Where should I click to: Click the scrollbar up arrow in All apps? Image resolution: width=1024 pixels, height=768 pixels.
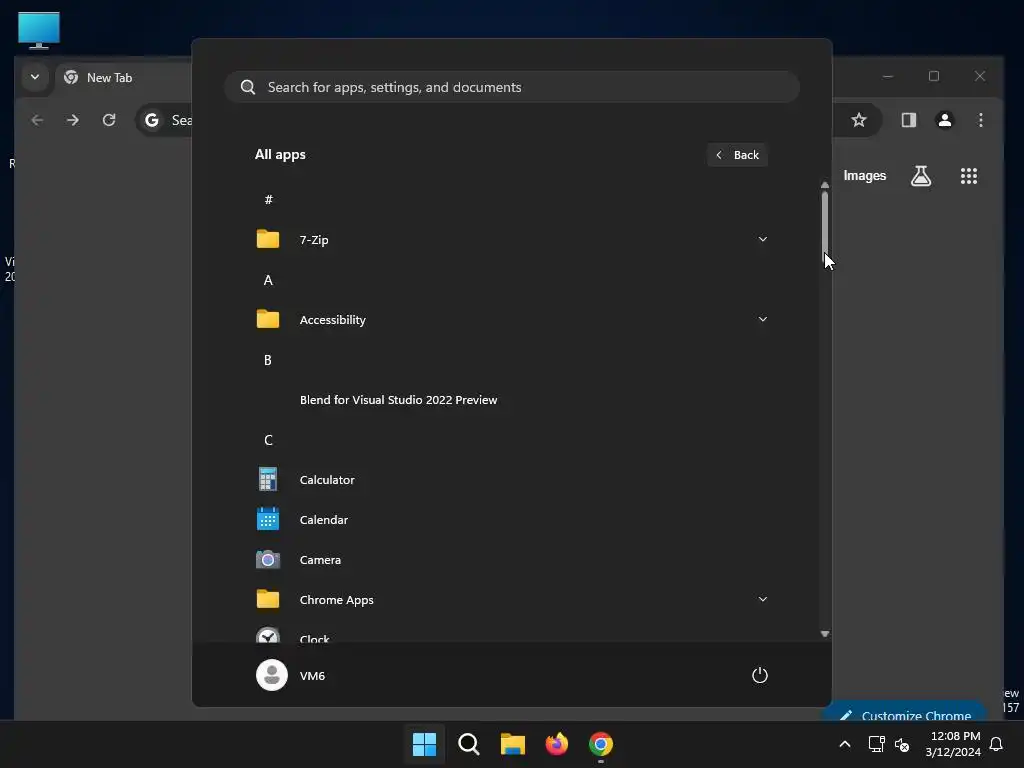click(825, 185)
